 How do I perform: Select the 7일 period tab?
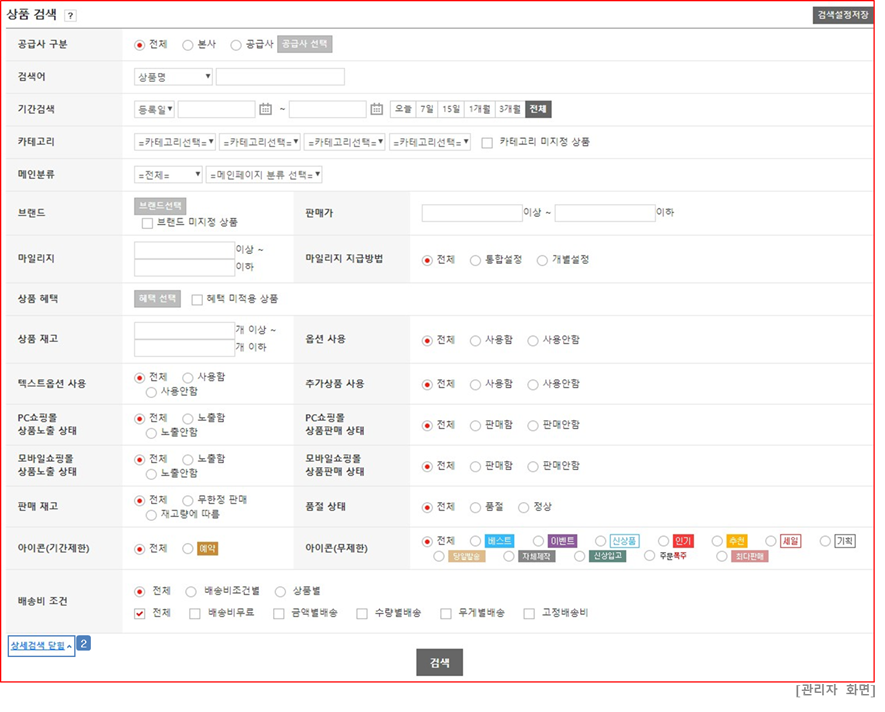point(427,109)
